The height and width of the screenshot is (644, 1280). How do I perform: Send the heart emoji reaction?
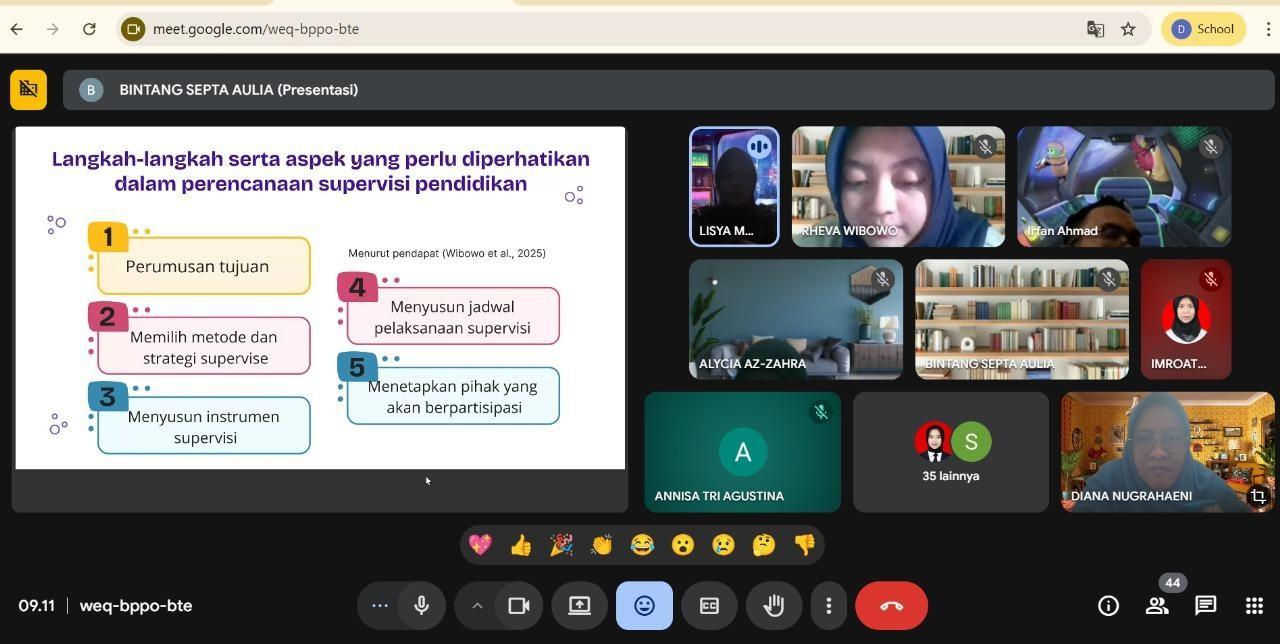coord(480,545)
